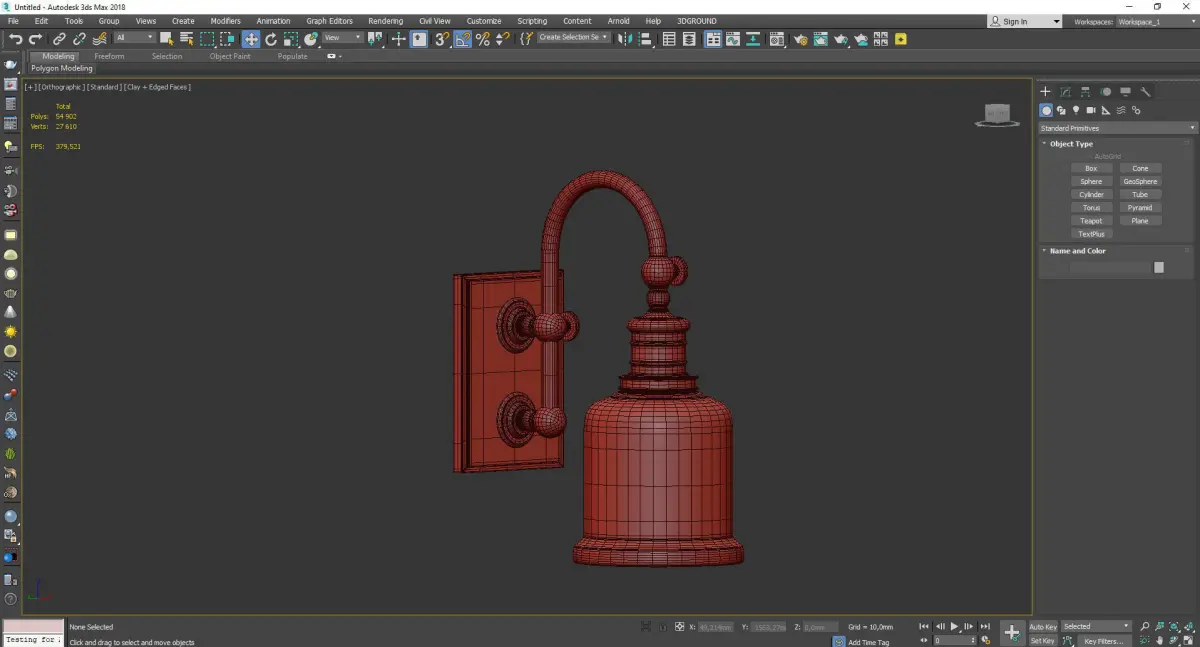Open the Sign In dropdown
Viewport: 1200px width, 647px height.
(x=1025, y=21)
